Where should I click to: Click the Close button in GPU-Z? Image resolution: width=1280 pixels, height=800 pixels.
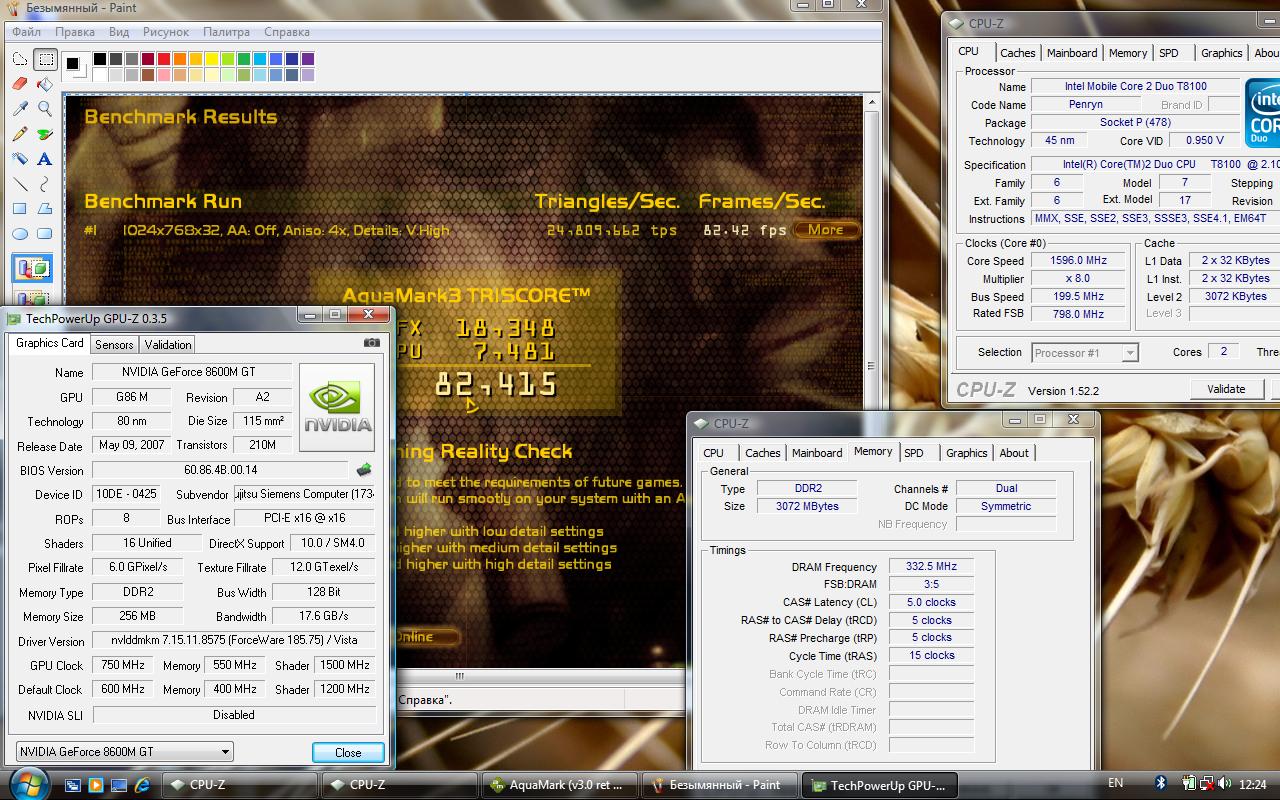point(348,752)
